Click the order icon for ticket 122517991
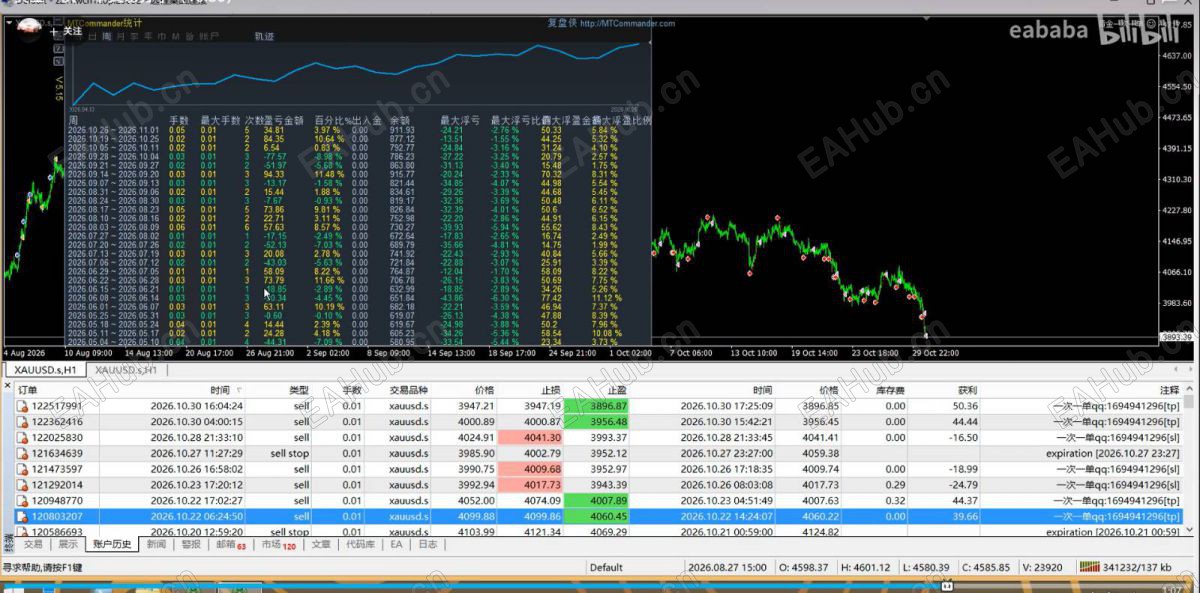 pyautogui.click(x=22, y=406)
